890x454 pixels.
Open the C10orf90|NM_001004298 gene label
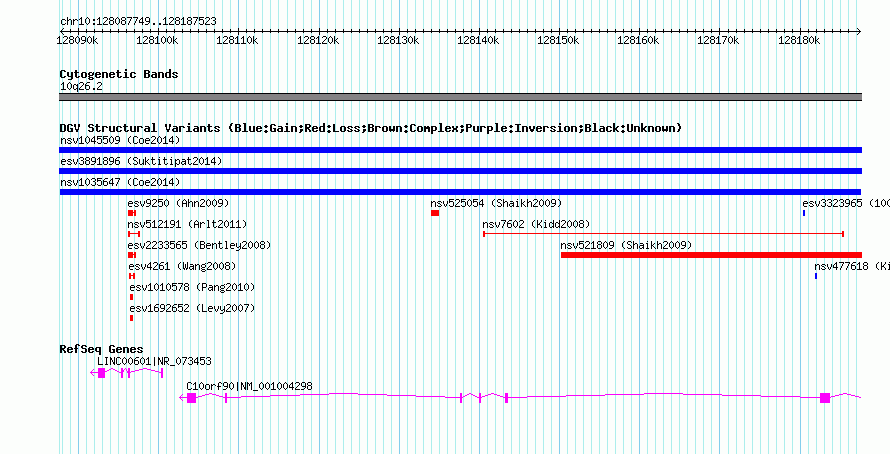click(249, 386)
